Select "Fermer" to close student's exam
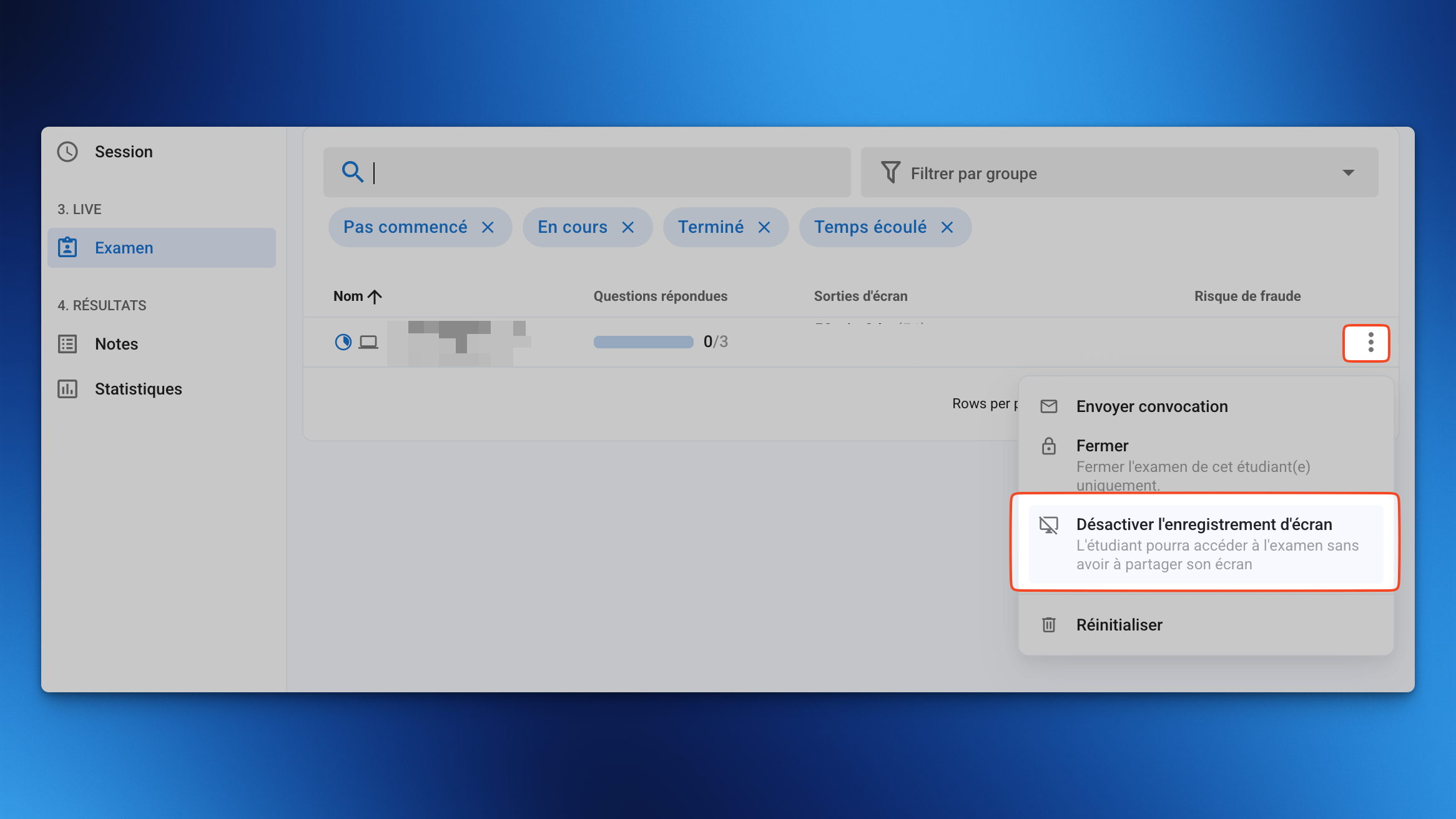Screen dimensions: 1456x819 click(x=1102, y=446)
